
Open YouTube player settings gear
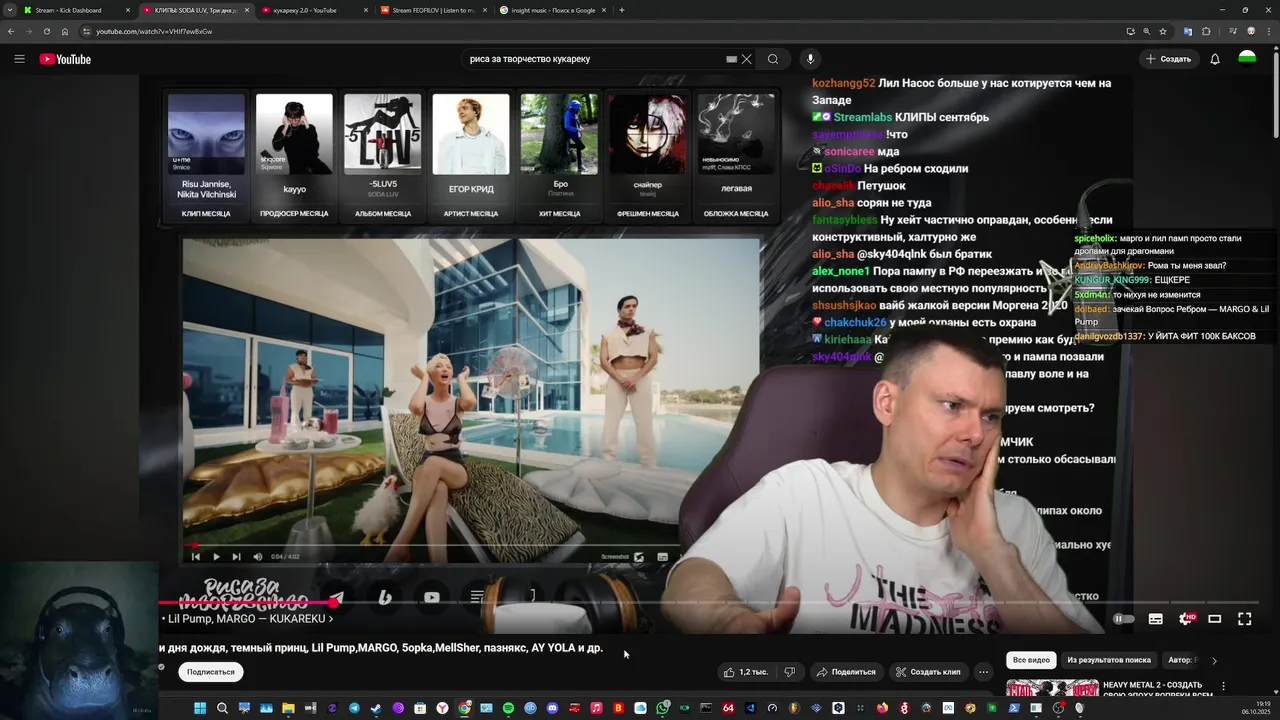click(1185, 619)
